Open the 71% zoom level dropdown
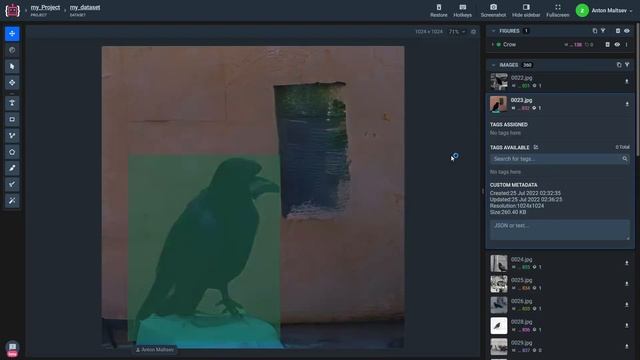 point(457,32)
